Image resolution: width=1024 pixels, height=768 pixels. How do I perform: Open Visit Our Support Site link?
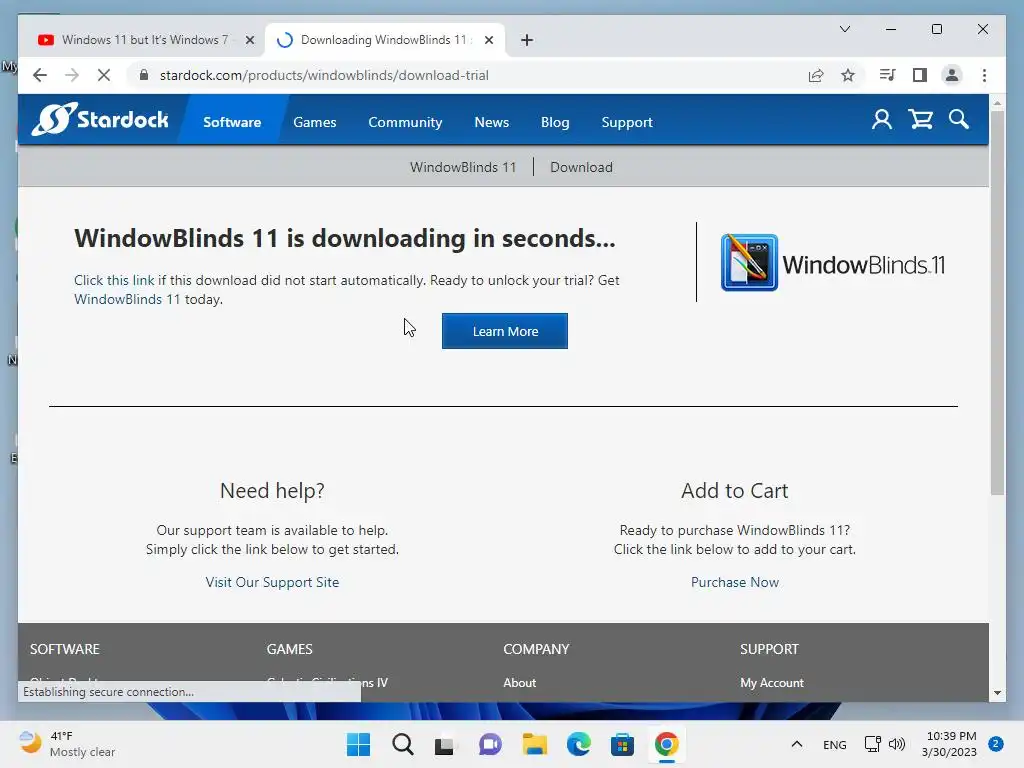tap(272, 582)
